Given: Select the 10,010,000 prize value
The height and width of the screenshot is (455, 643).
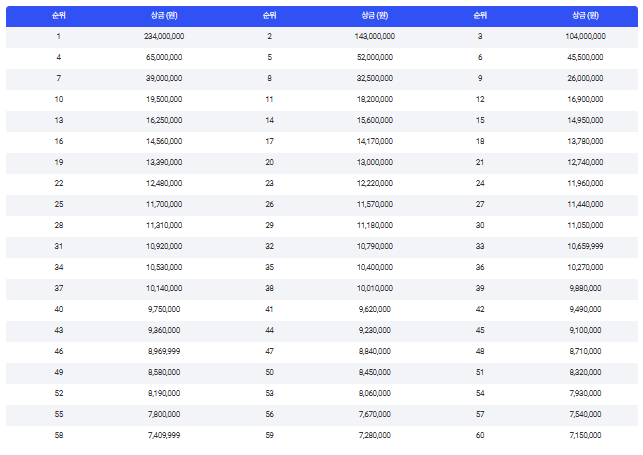Looking at the screenshot, I should 375,288.
